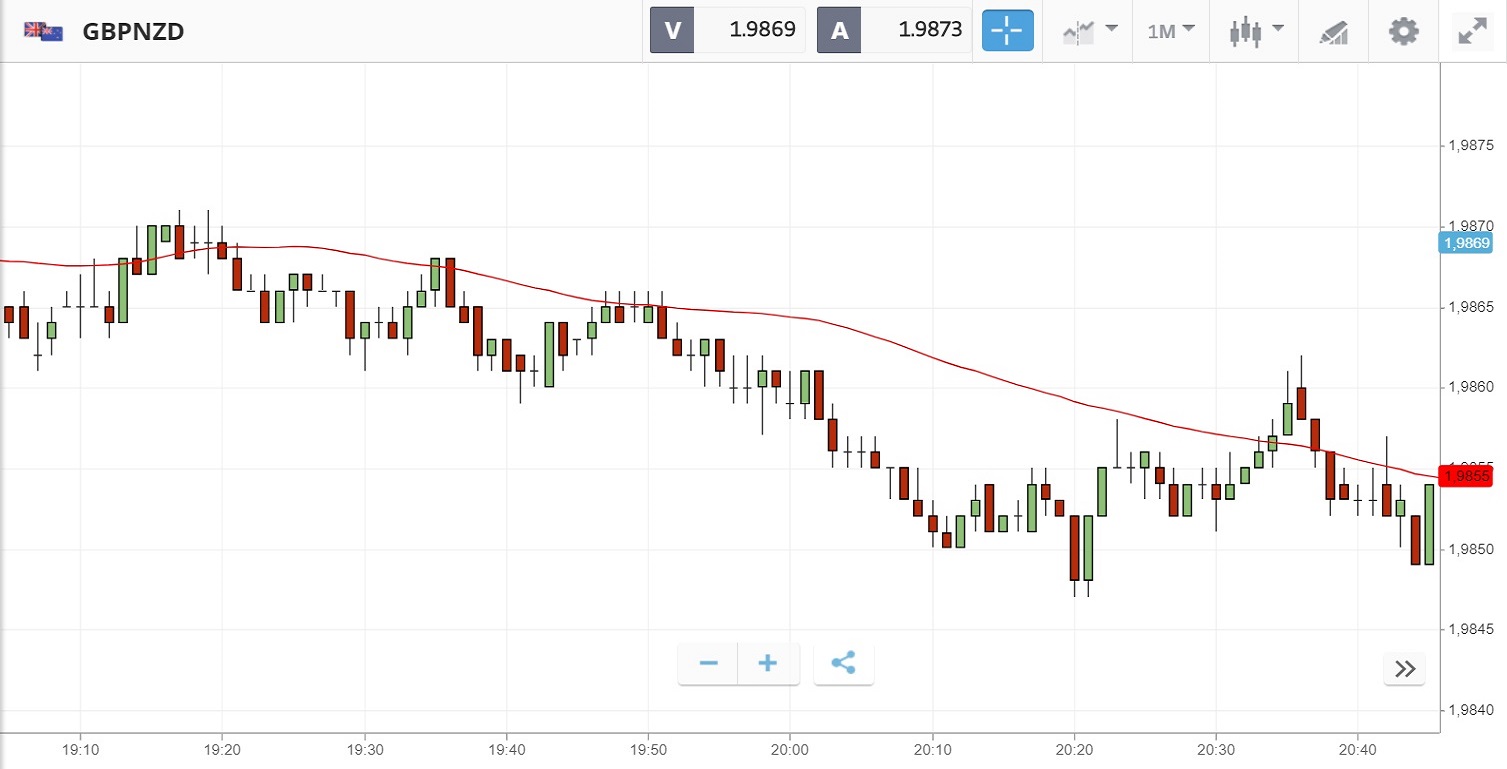Click the blue 1,9869 price label

1465,243
